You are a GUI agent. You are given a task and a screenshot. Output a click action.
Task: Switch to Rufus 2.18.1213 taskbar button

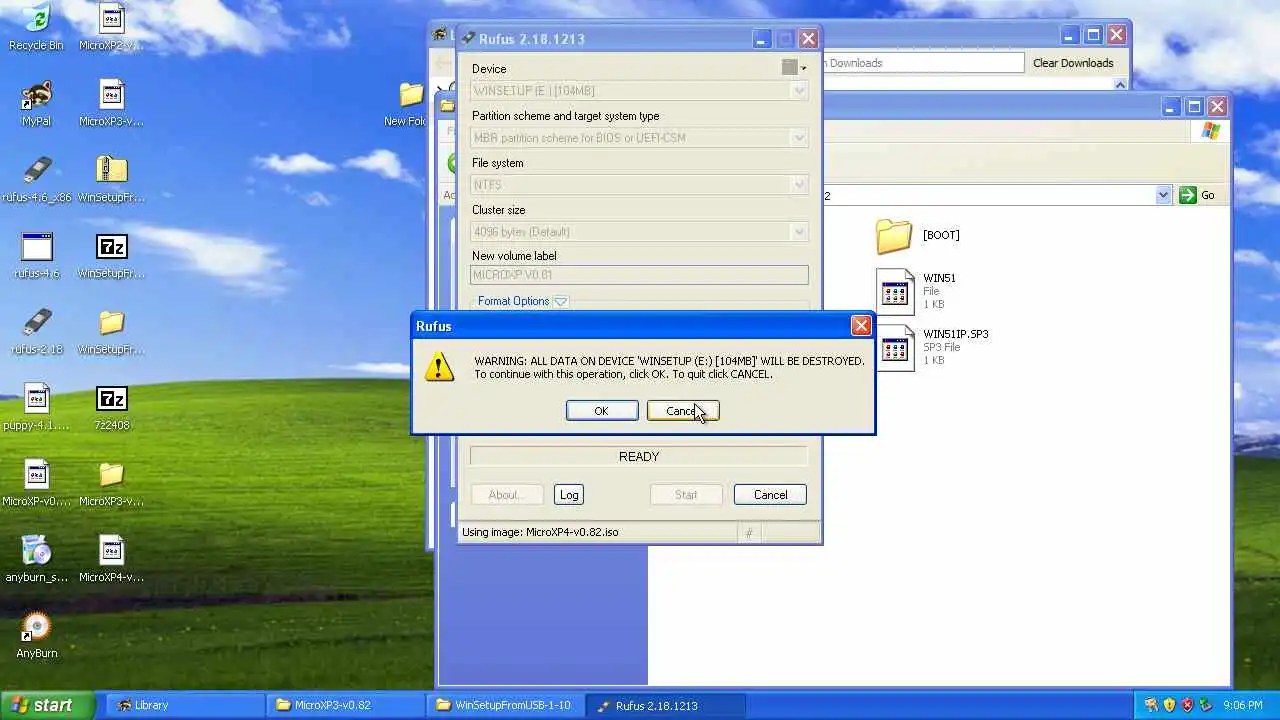point(666,705)
